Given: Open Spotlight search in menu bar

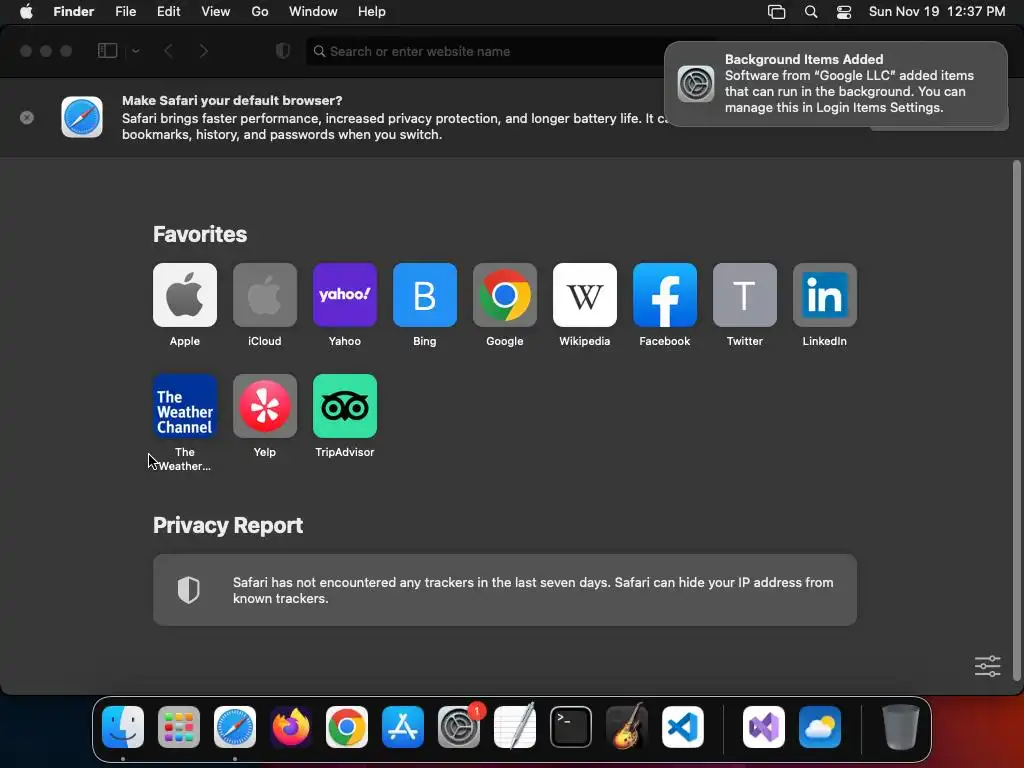Looking at the screenshot, I should (810, 12).
